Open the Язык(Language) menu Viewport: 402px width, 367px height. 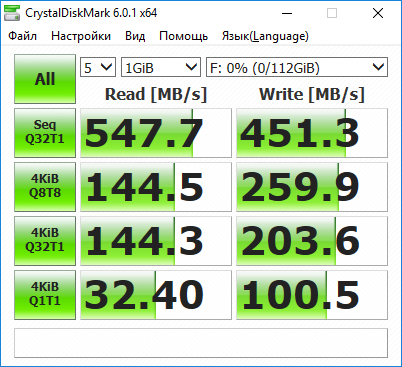click(265, 36)
